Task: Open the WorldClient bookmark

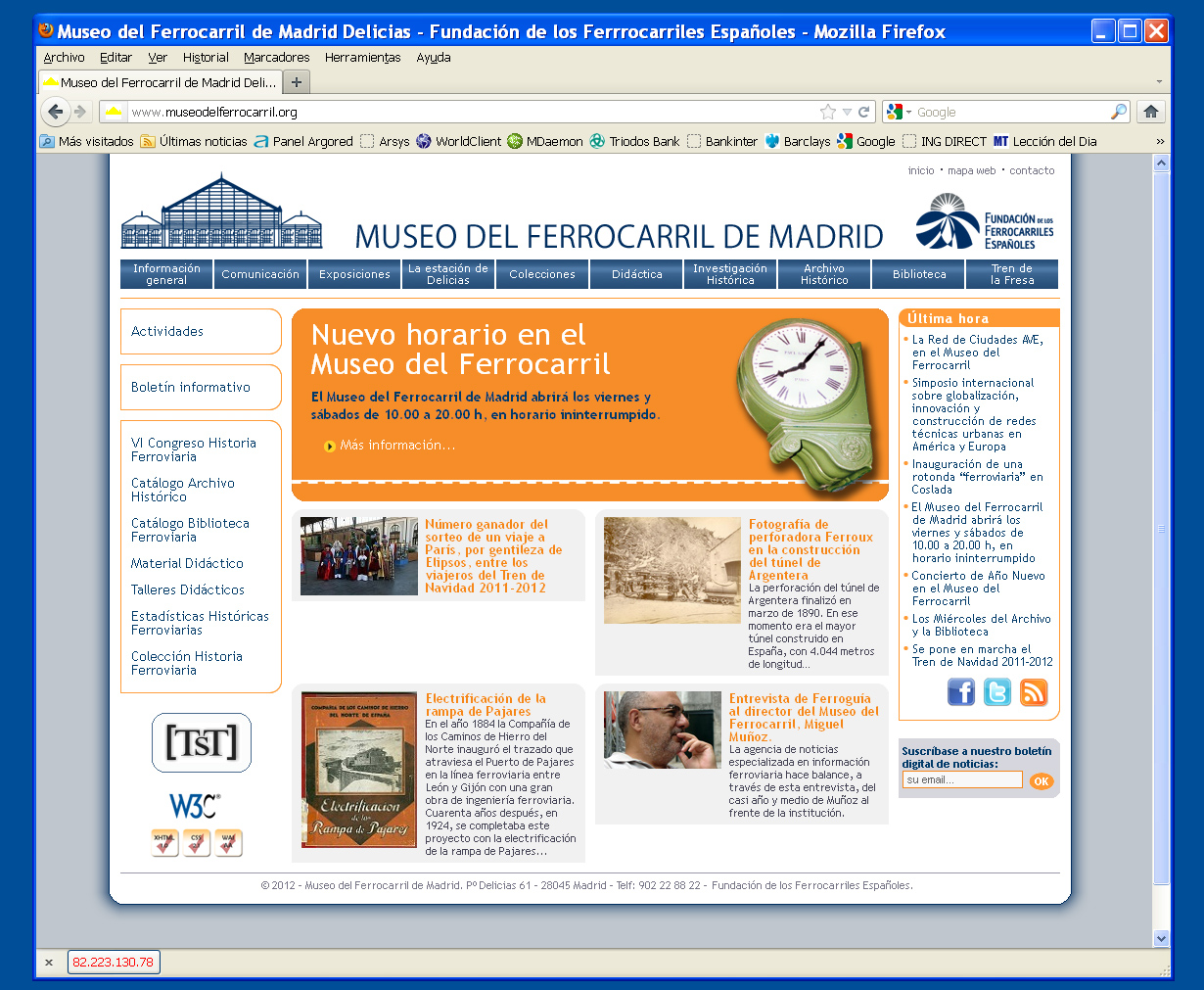Action: pos(458,141)
